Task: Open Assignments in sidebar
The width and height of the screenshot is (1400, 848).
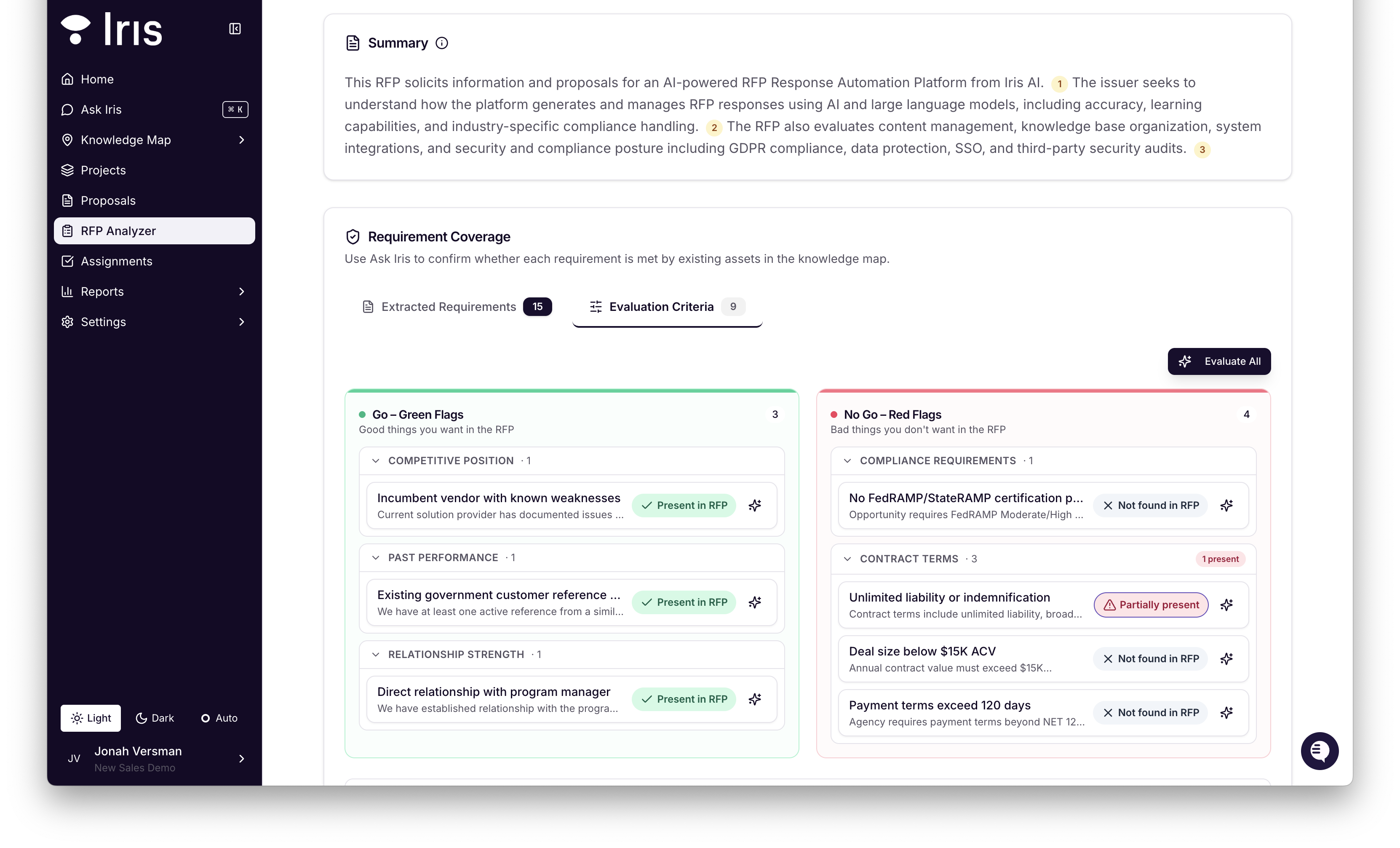Action: pyautogui.click(x=155, y=262)
